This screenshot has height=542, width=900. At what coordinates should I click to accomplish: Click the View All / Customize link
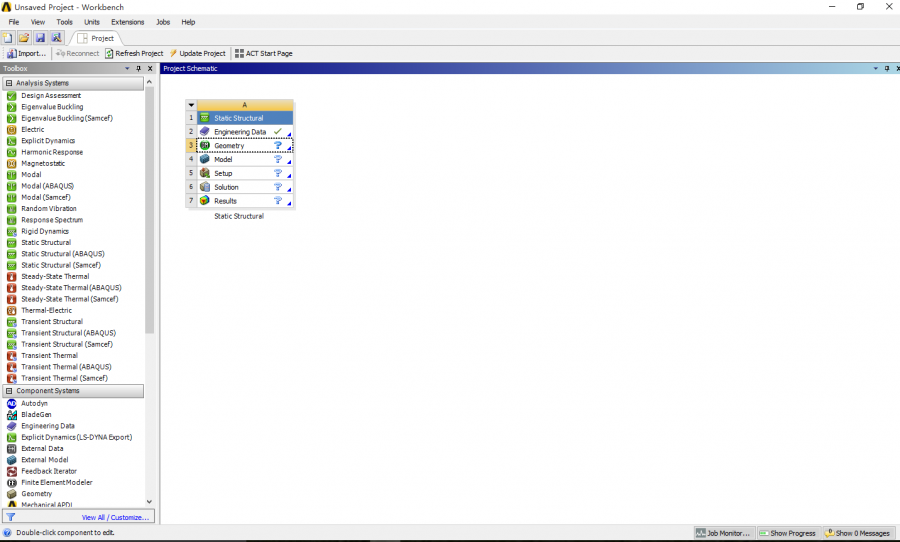[x=115, y=517]
